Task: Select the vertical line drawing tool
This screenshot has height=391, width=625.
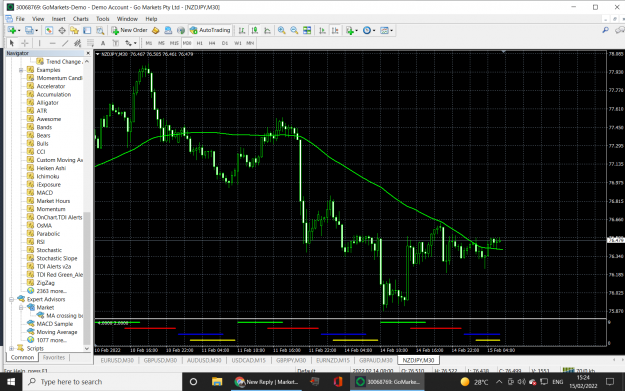Action: click(39, 43)
